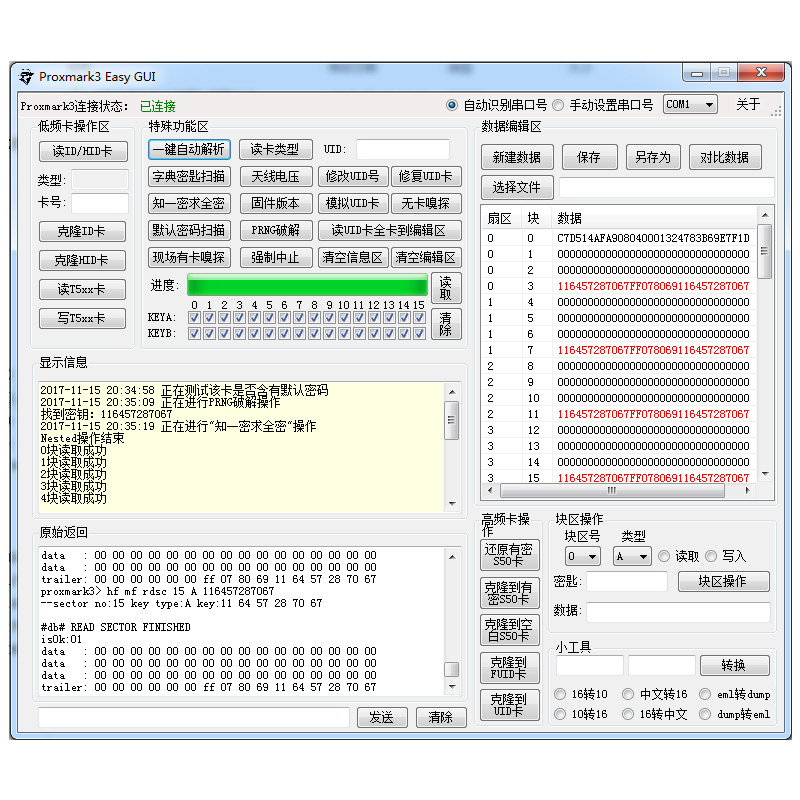Start PRNG破解

[275, 231]
